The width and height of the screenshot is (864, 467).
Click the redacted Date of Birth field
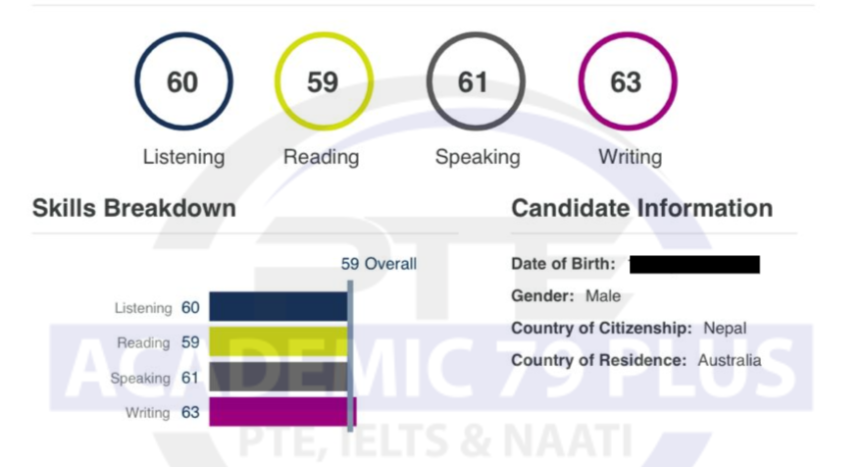point(694,264)
